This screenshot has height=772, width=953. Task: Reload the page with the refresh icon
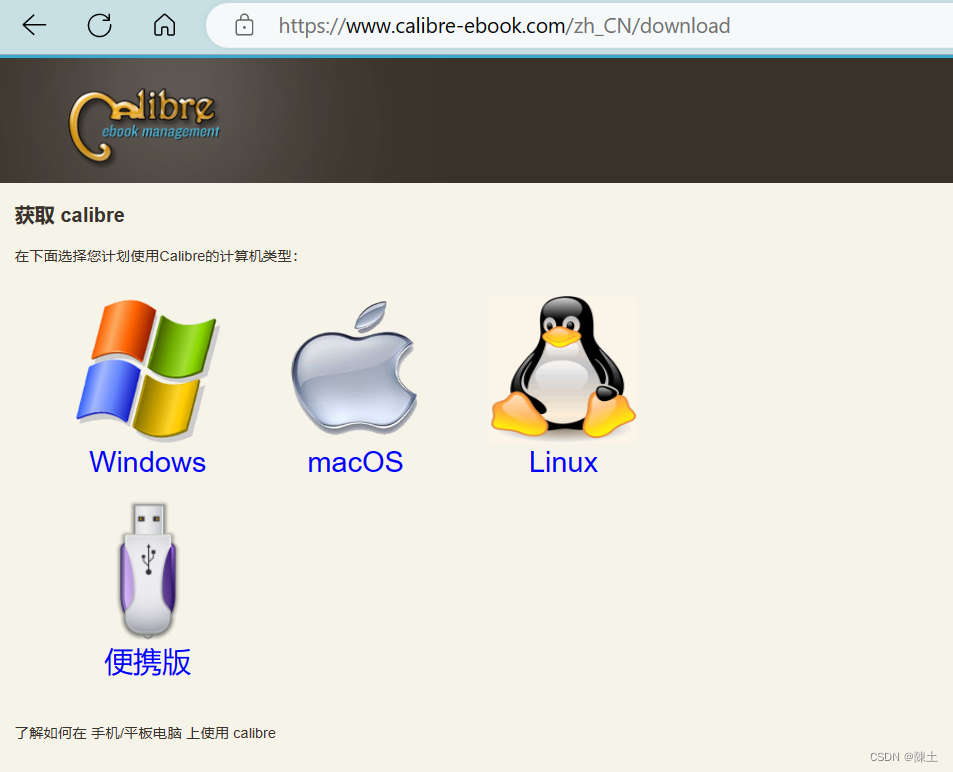[99, 26]
